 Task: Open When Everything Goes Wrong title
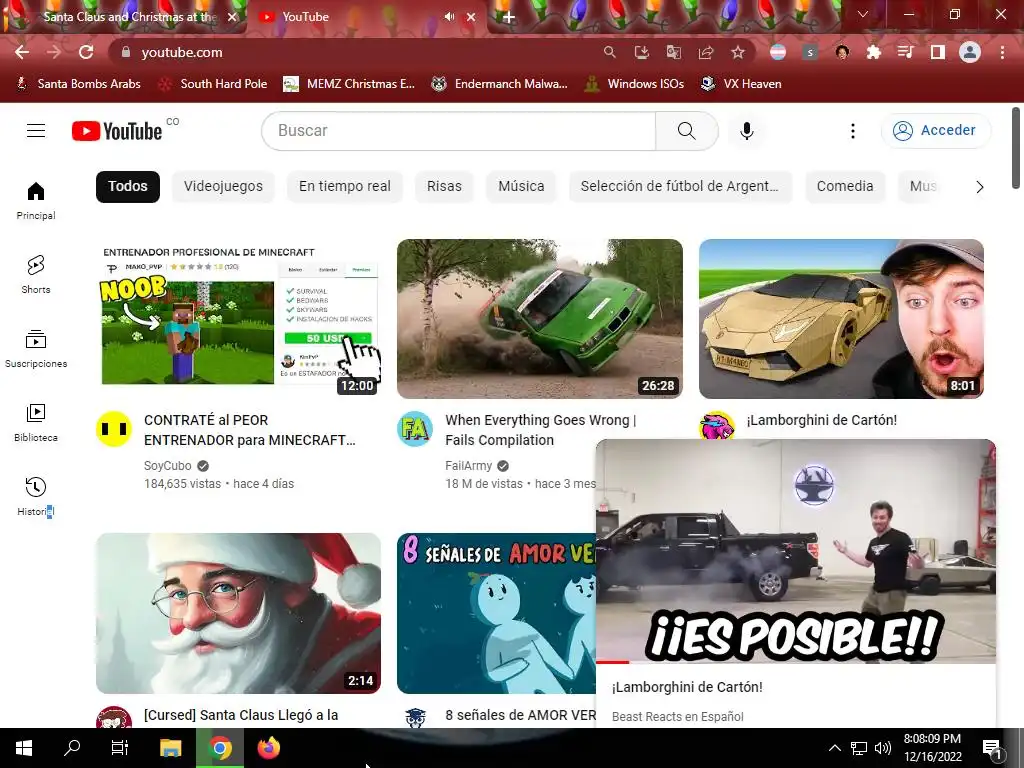[x=540, y=430]
